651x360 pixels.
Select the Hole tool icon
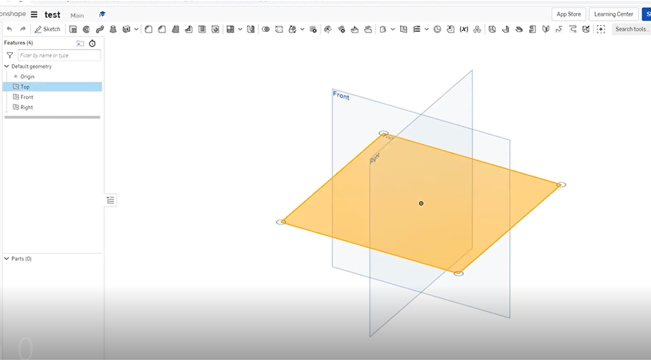pyautogui.click(x=215, y=29)
